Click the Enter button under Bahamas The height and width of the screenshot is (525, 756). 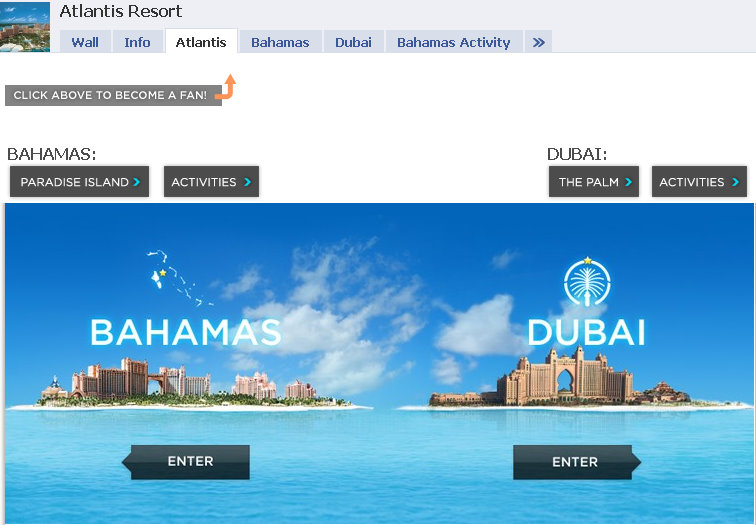point(186,462)
